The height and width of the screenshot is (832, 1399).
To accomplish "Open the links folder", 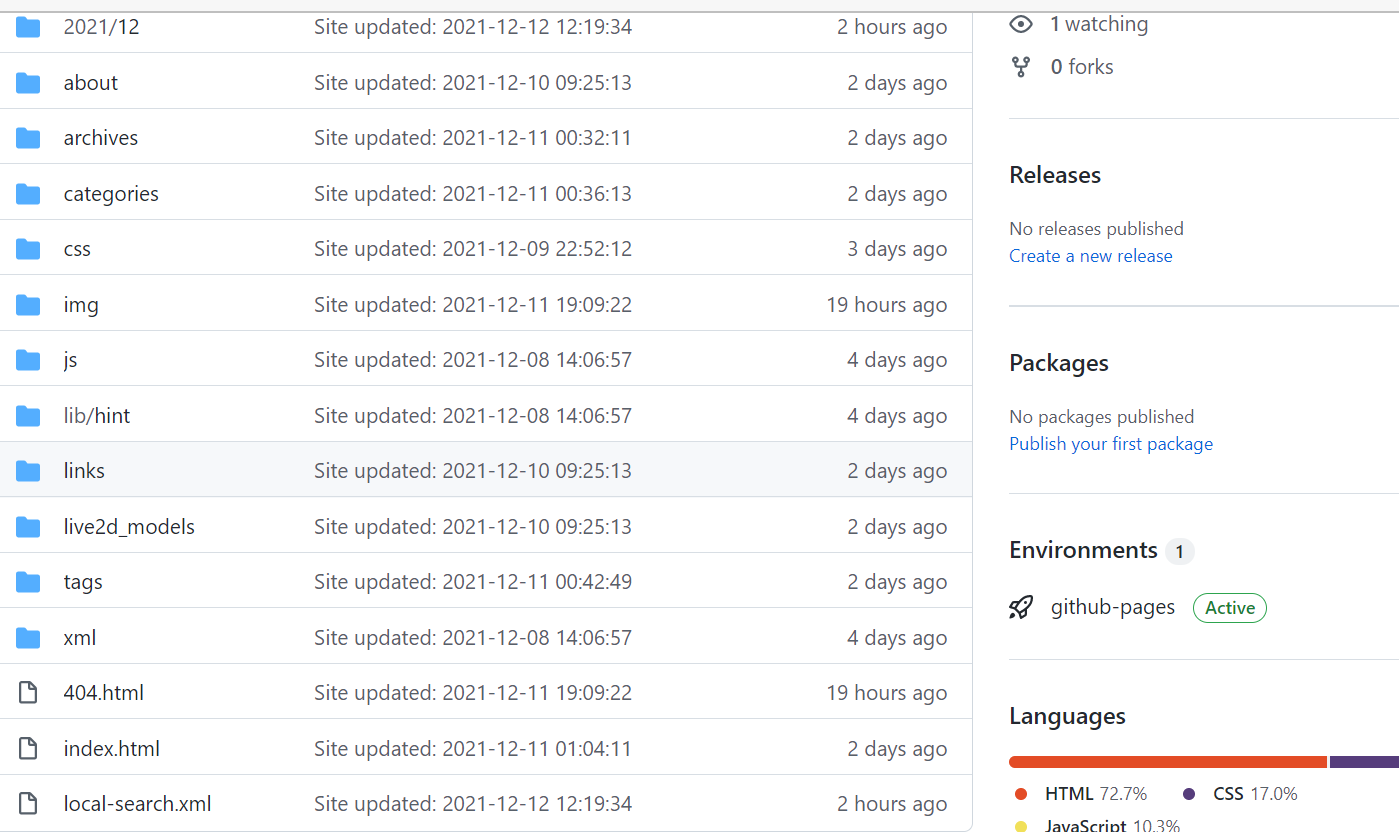I will (x=84, y=471).
